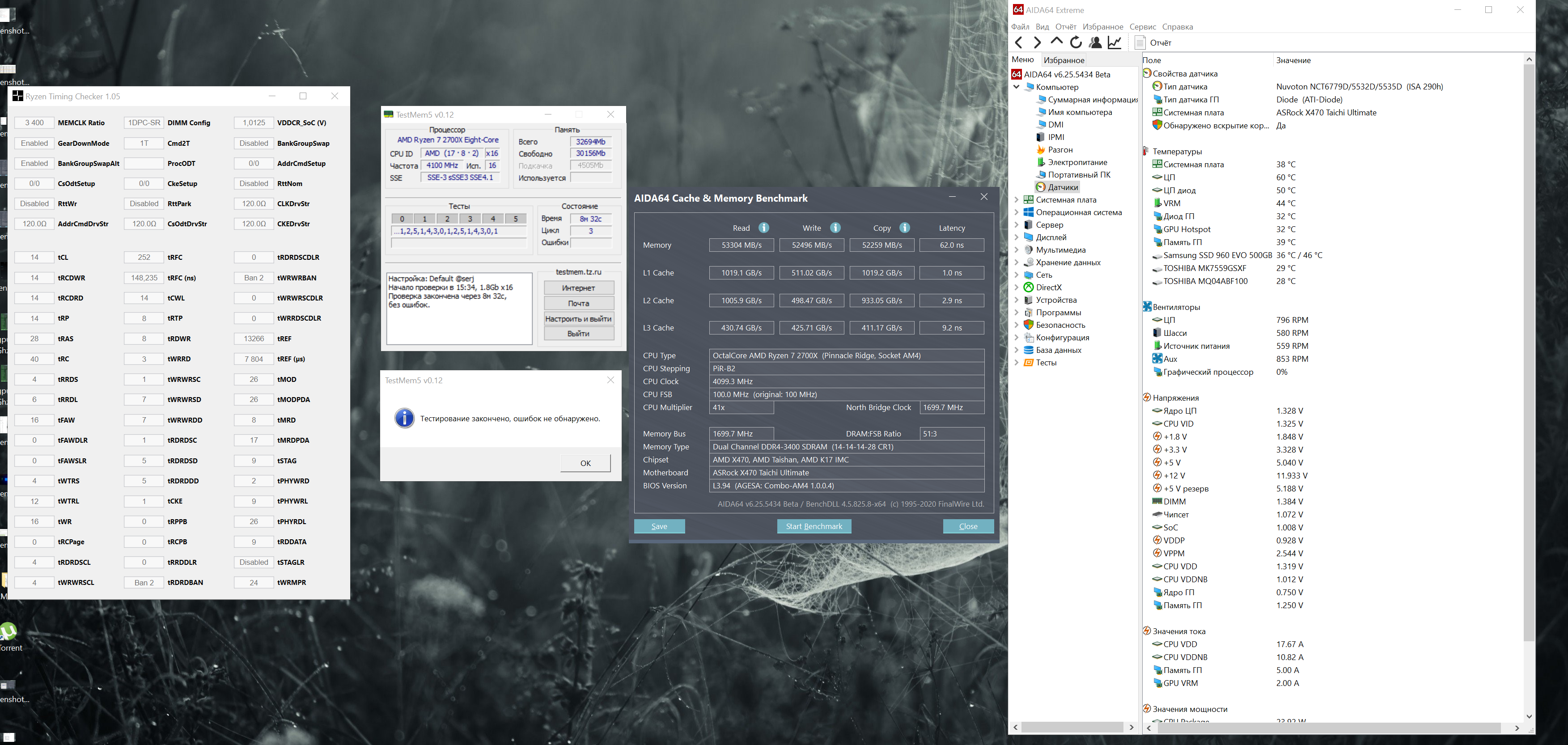
Task: Expand the Тесты tree node
Action: click(x=1016, y=363)
